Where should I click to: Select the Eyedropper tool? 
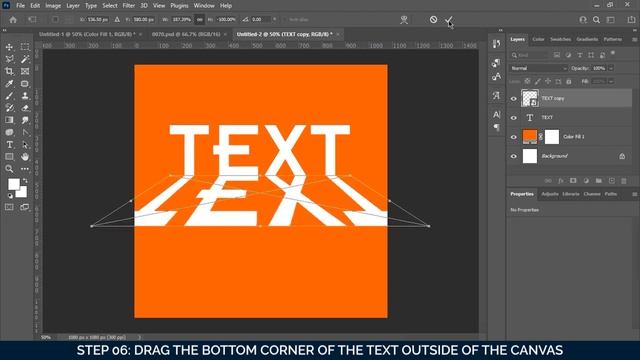pyautogui.click(x=9, y=84)
